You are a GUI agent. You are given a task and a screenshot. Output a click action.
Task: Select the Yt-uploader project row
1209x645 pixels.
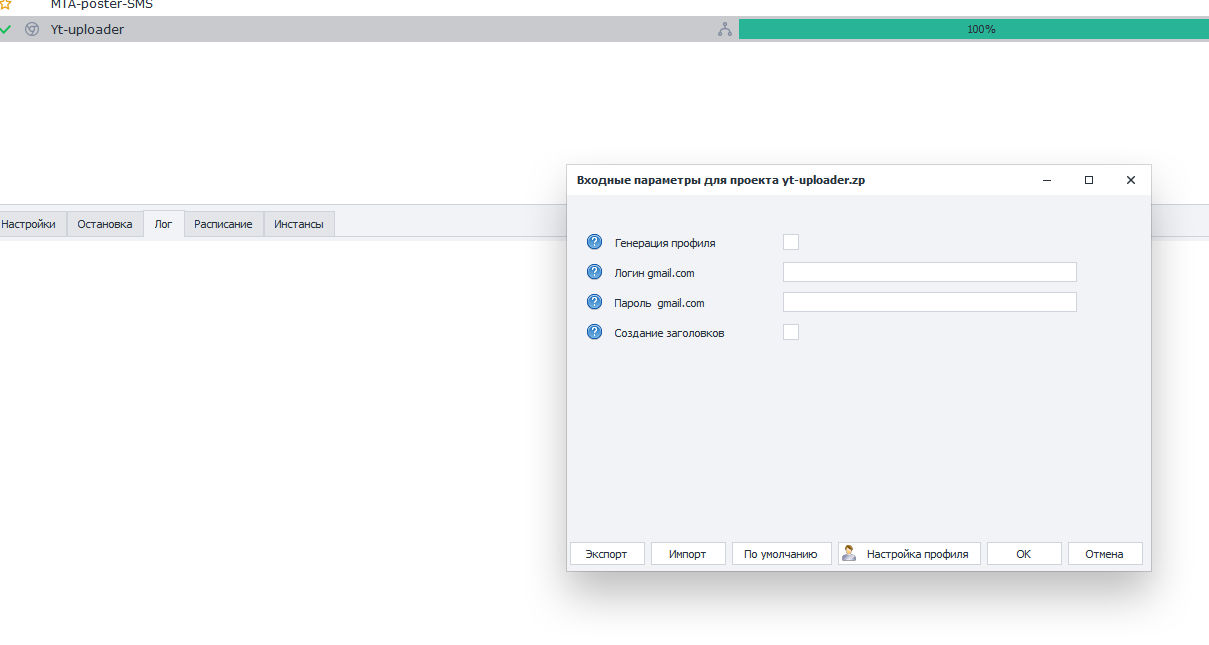coord(604,29)
